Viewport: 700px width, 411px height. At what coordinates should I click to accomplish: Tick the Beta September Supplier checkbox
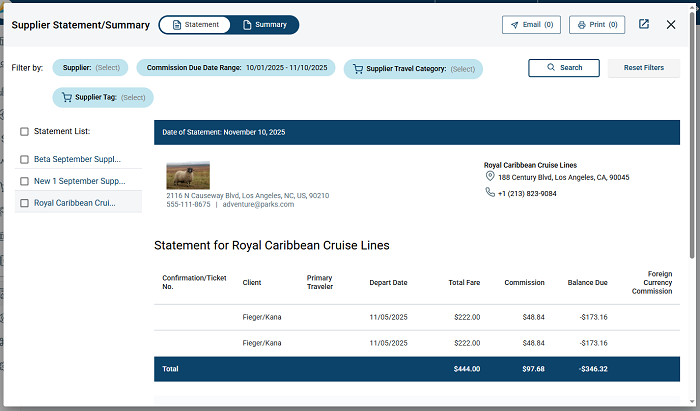24,159
